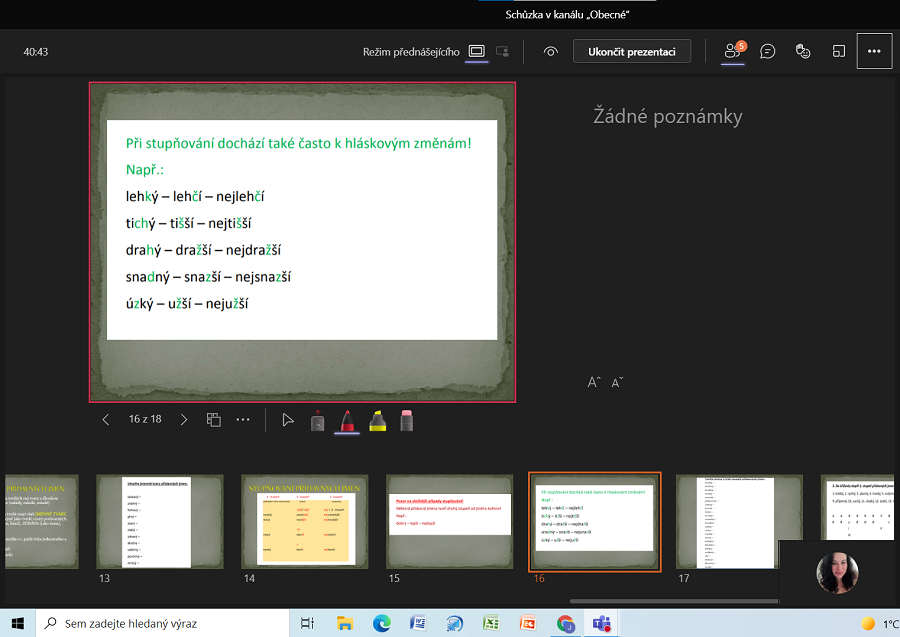The image size is (900, 637).
Task: Open Word from taskbar
Action: pos(418,623)
